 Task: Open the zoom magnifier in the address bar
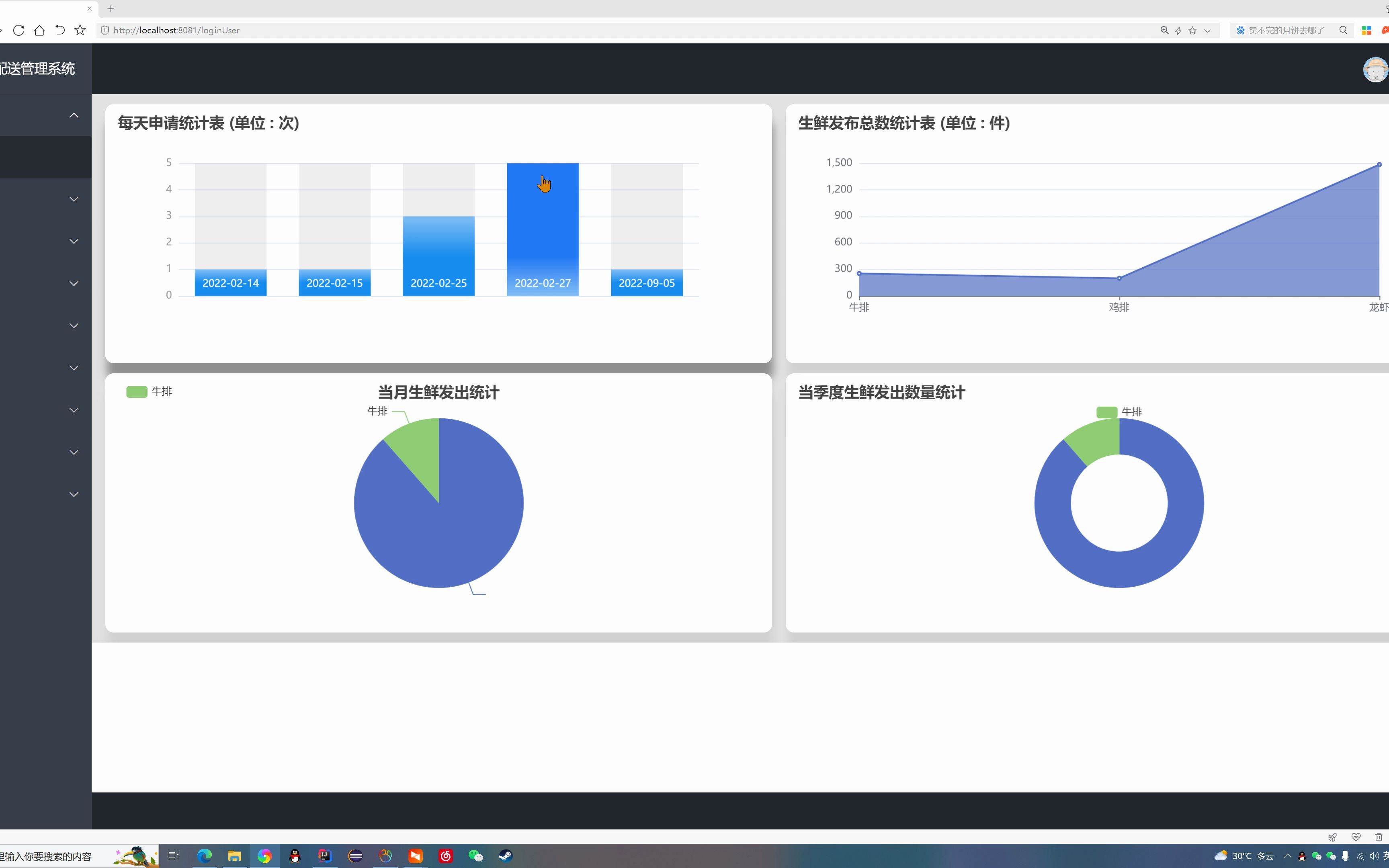1165,31
